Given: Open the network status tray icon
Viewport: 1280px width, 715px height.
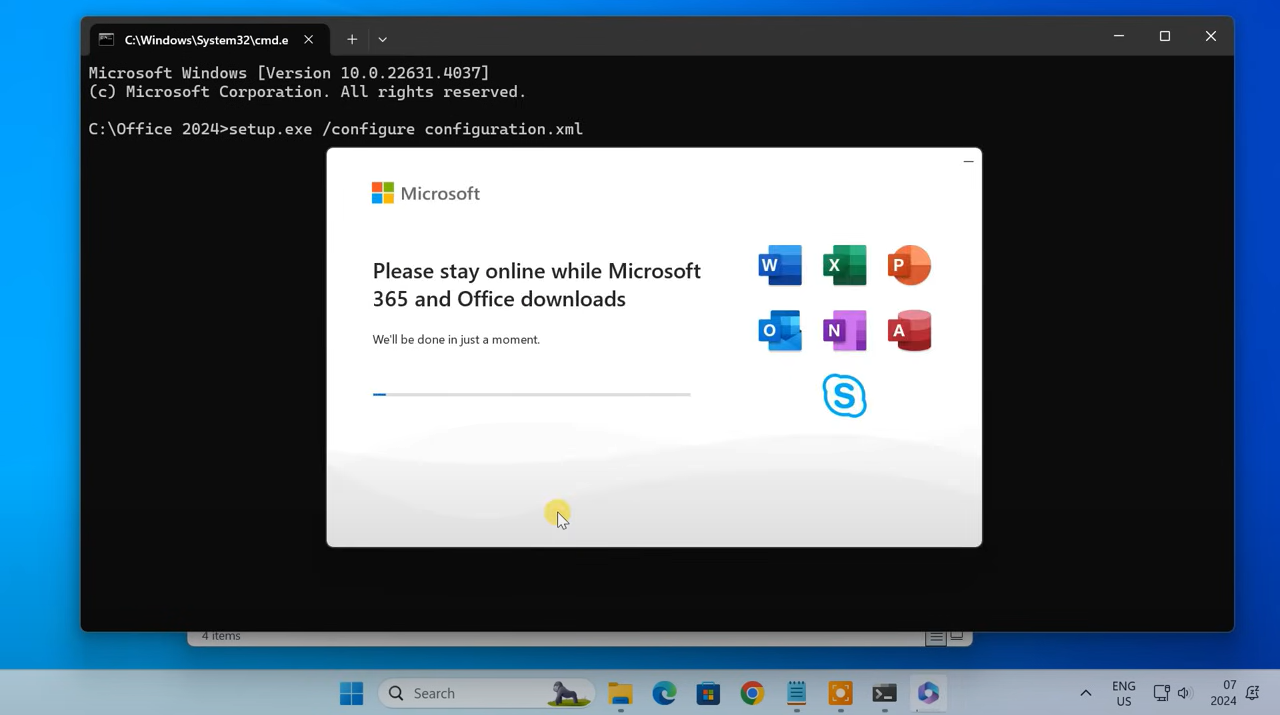Looking at the screenshot, I should point(1161,693).
